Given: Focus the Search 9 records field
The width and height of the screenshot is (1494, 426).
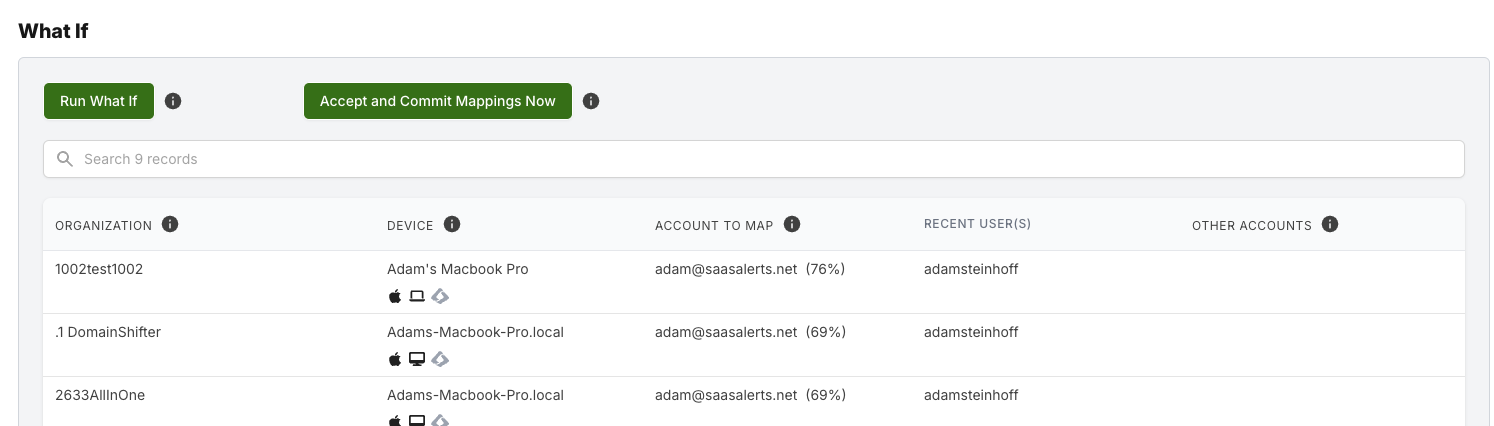Looking at the screenshot, I should [x=754, y=159].
